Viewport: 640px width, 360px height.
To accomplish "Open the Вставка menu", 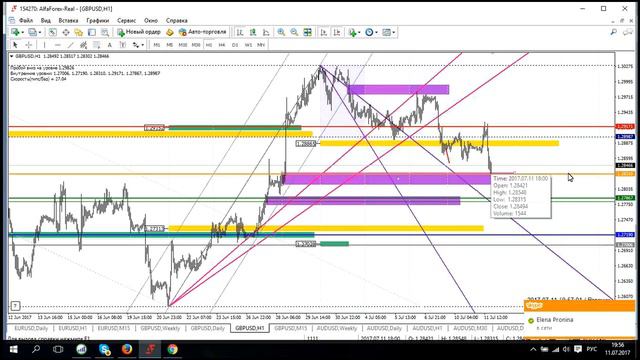I will [68, 20].
